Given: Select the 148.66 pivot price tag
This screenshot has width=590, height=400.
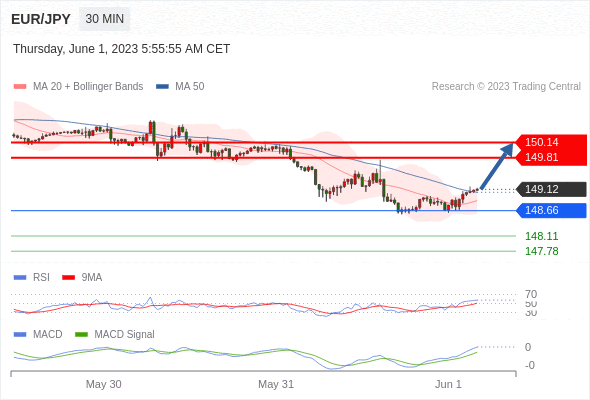Looking at the screenshot, I should 551,210.
